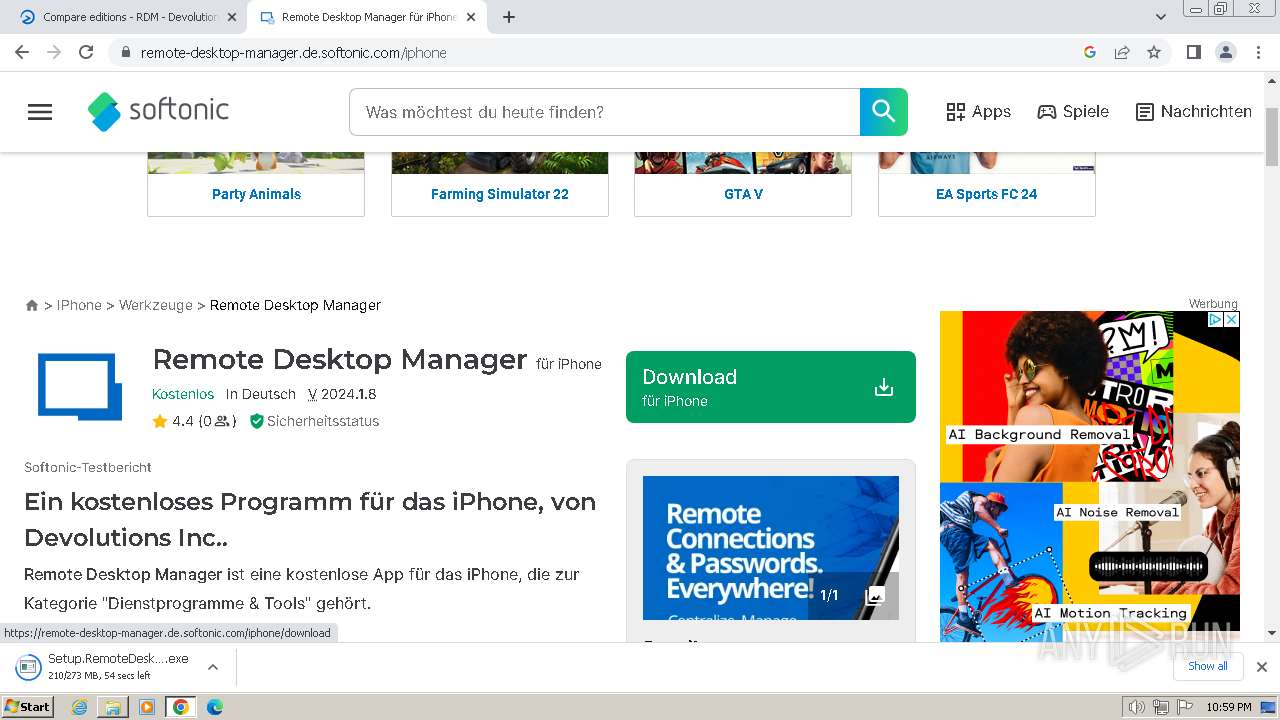Open the Windows Start menu
This screenshot has width=1280, height=720.
[28, 706]
